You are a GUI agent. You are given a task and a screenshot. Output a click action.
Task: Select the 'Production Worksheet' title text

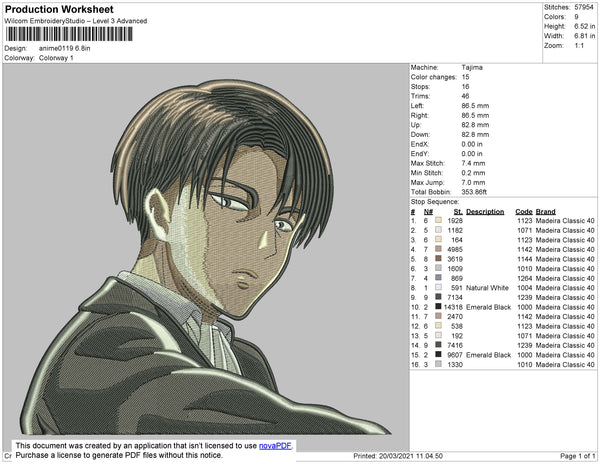(59, 10)
